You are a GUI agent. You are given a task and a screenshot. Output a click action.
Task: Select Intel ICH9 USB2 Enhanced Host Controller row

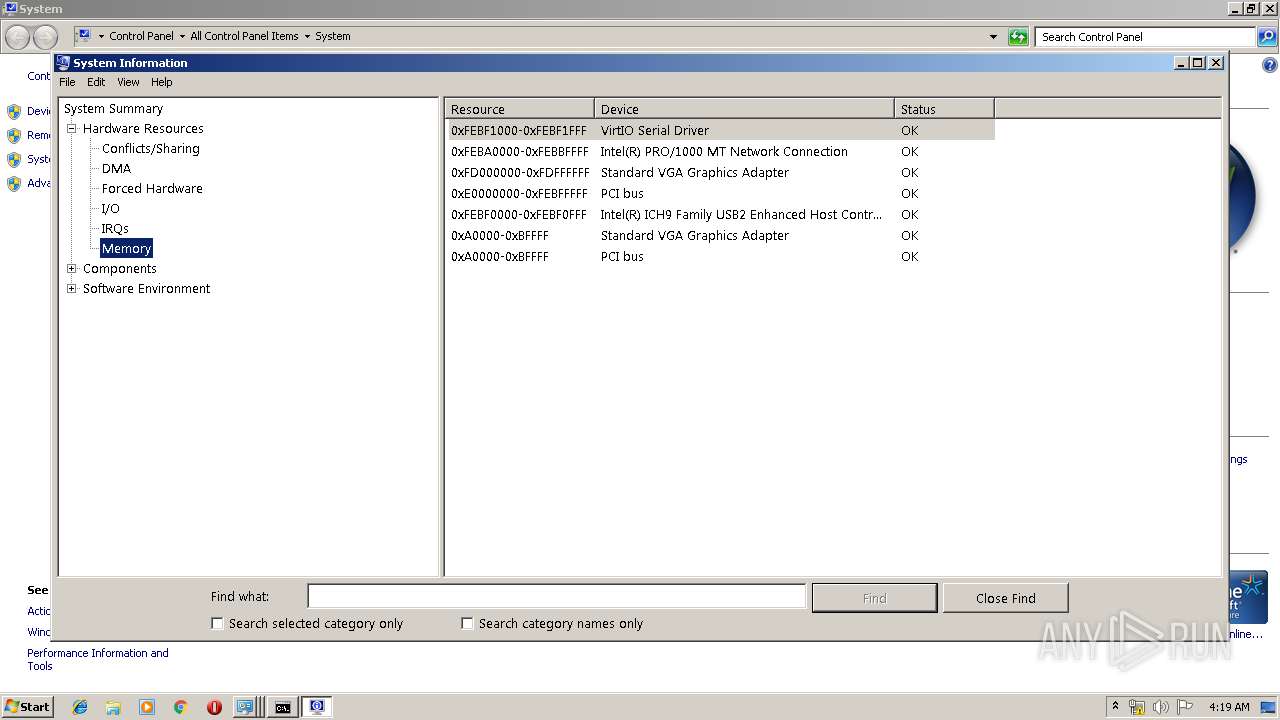pos(720,215)
